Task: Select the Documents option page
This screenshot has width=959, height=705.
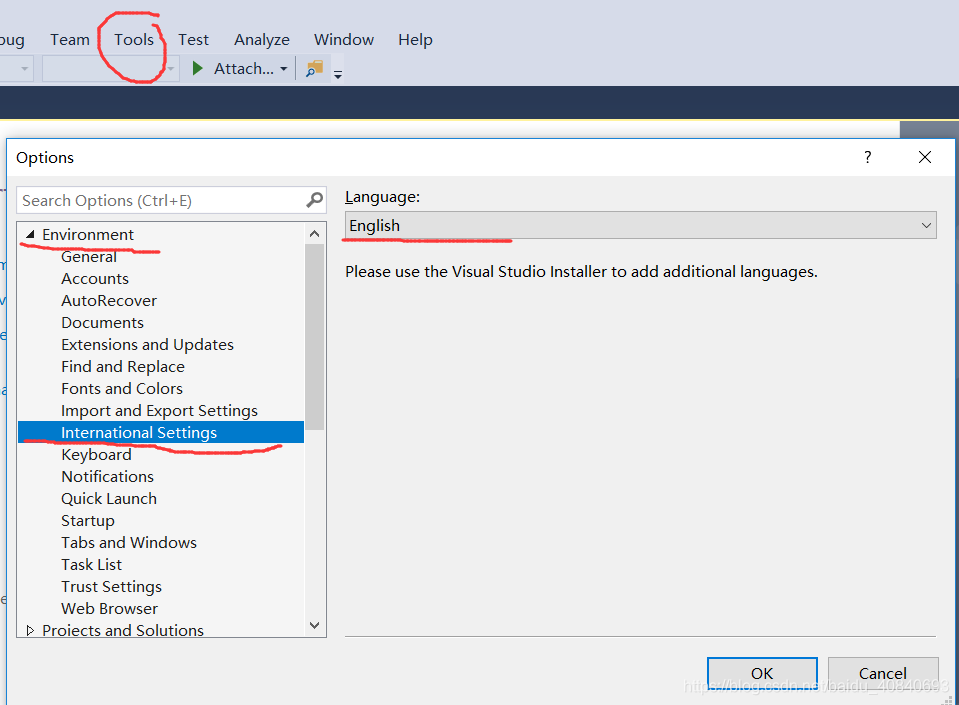Action: click(x=102, y=323)
